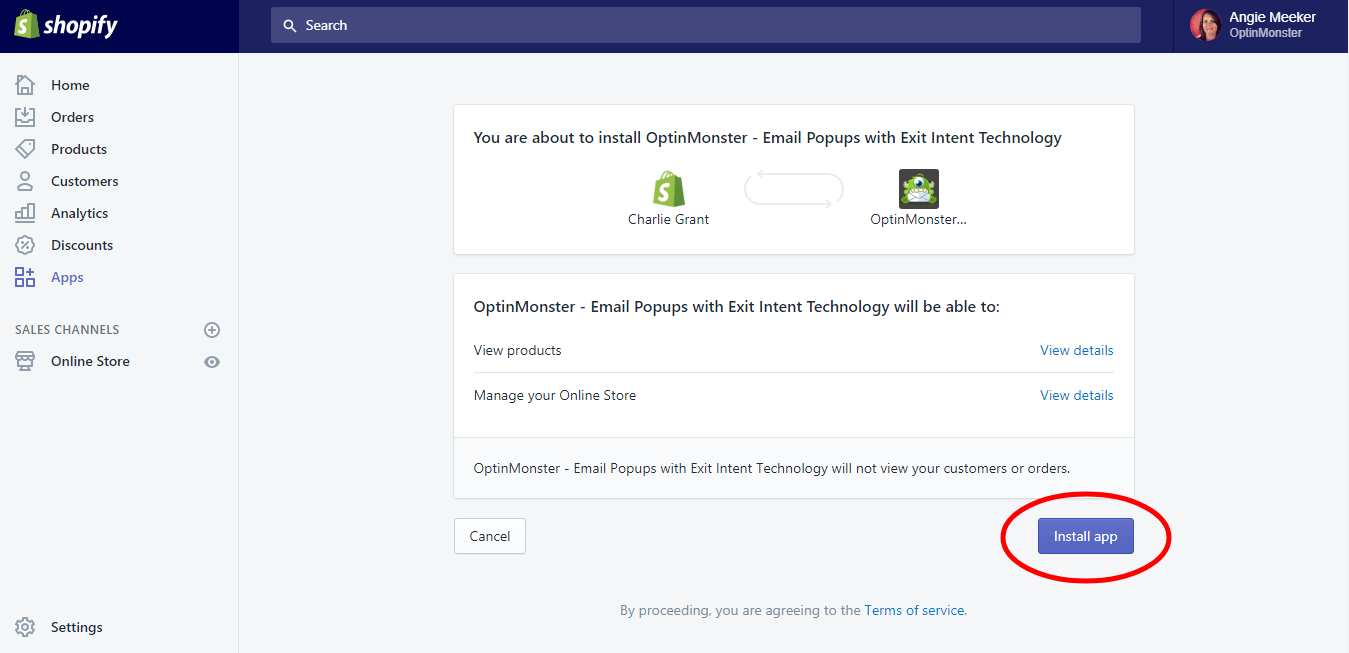1349x653 pixels.
Task: Open Settings at the sidebar bottom
Action: point(77,627)
